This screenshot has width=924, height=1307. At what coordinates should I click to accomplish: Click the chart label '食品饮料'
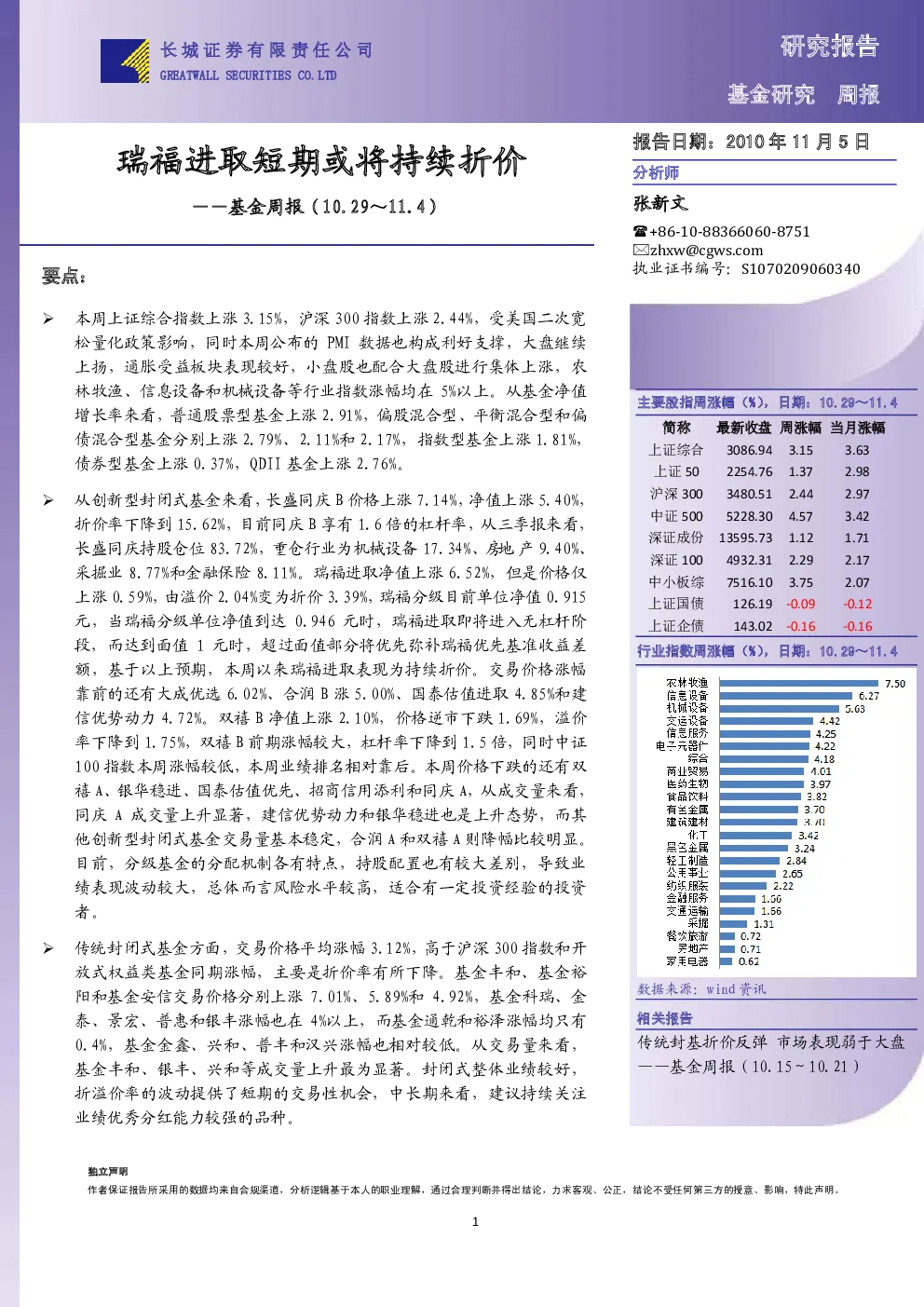tap(687, 796)
